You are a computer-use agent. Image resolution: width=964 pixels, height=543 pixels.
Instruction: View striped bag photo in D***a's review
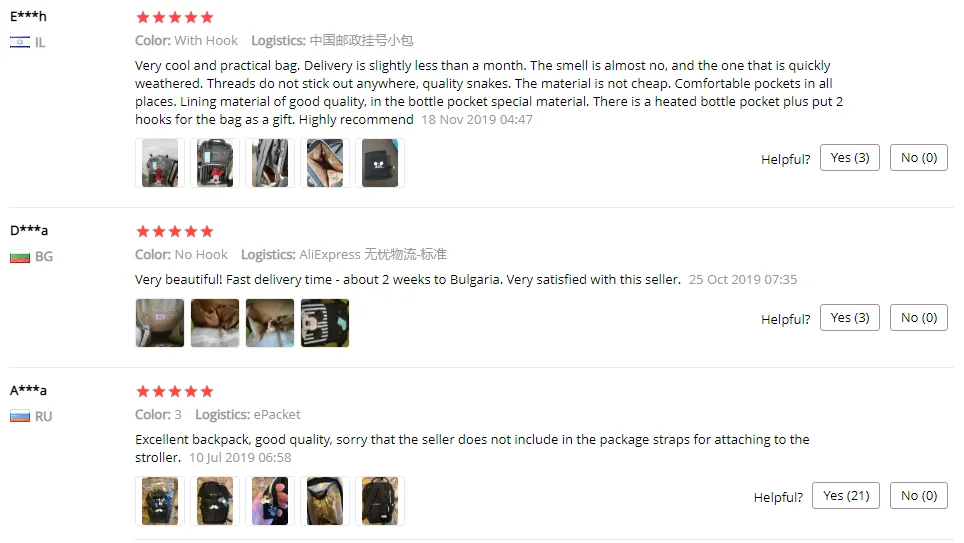[x=325, y=323]
